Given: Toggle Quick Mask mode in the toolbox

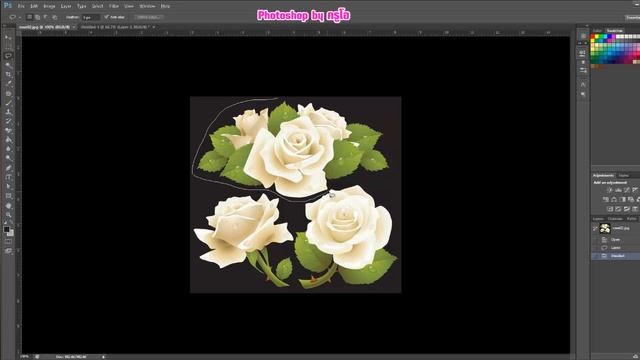Looking at the screenshot, I should [8, 242].
